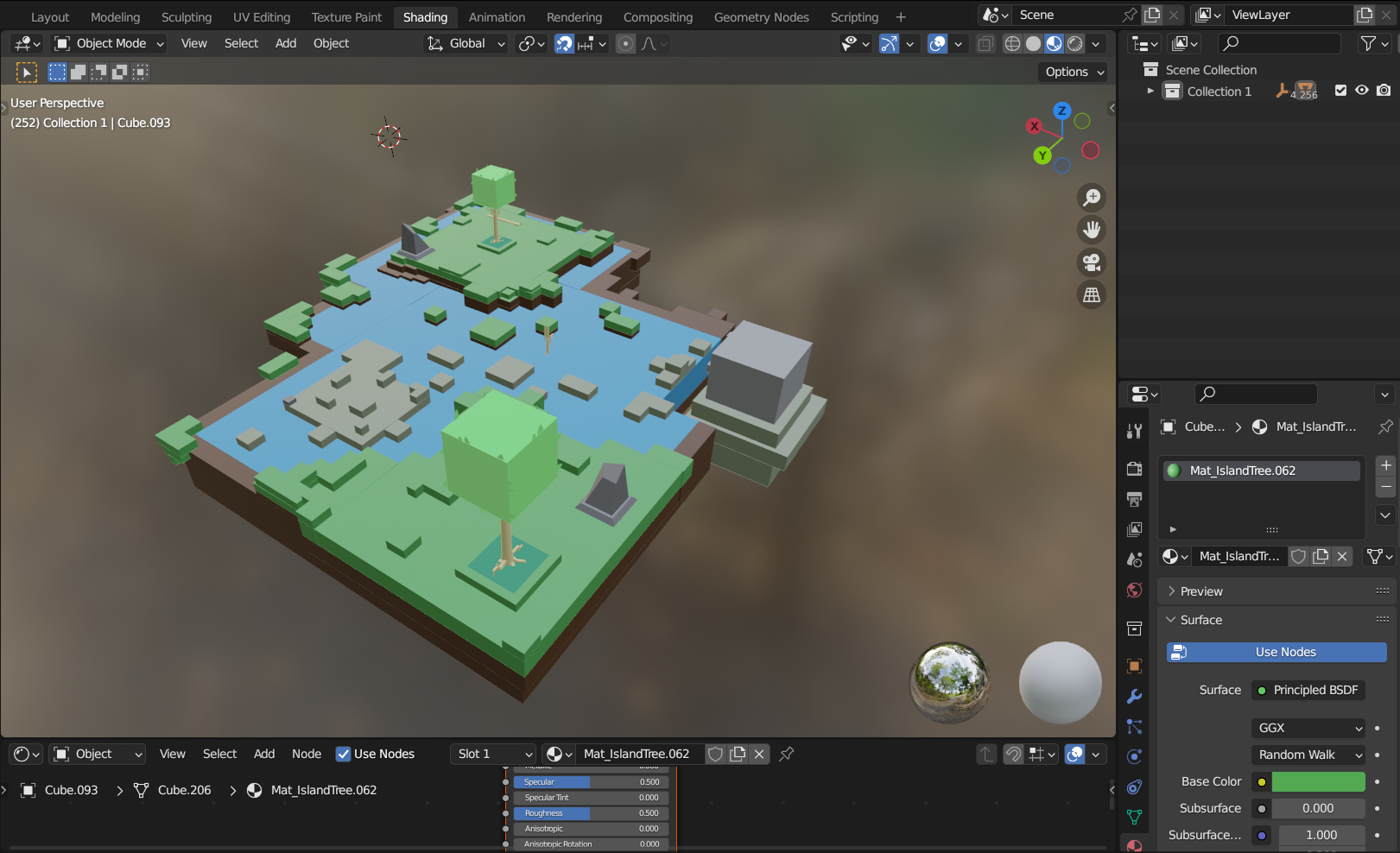This screenshot has width=1400, height=853.
Task: Switch to the Modeling workspace tab
Action: 115,17
